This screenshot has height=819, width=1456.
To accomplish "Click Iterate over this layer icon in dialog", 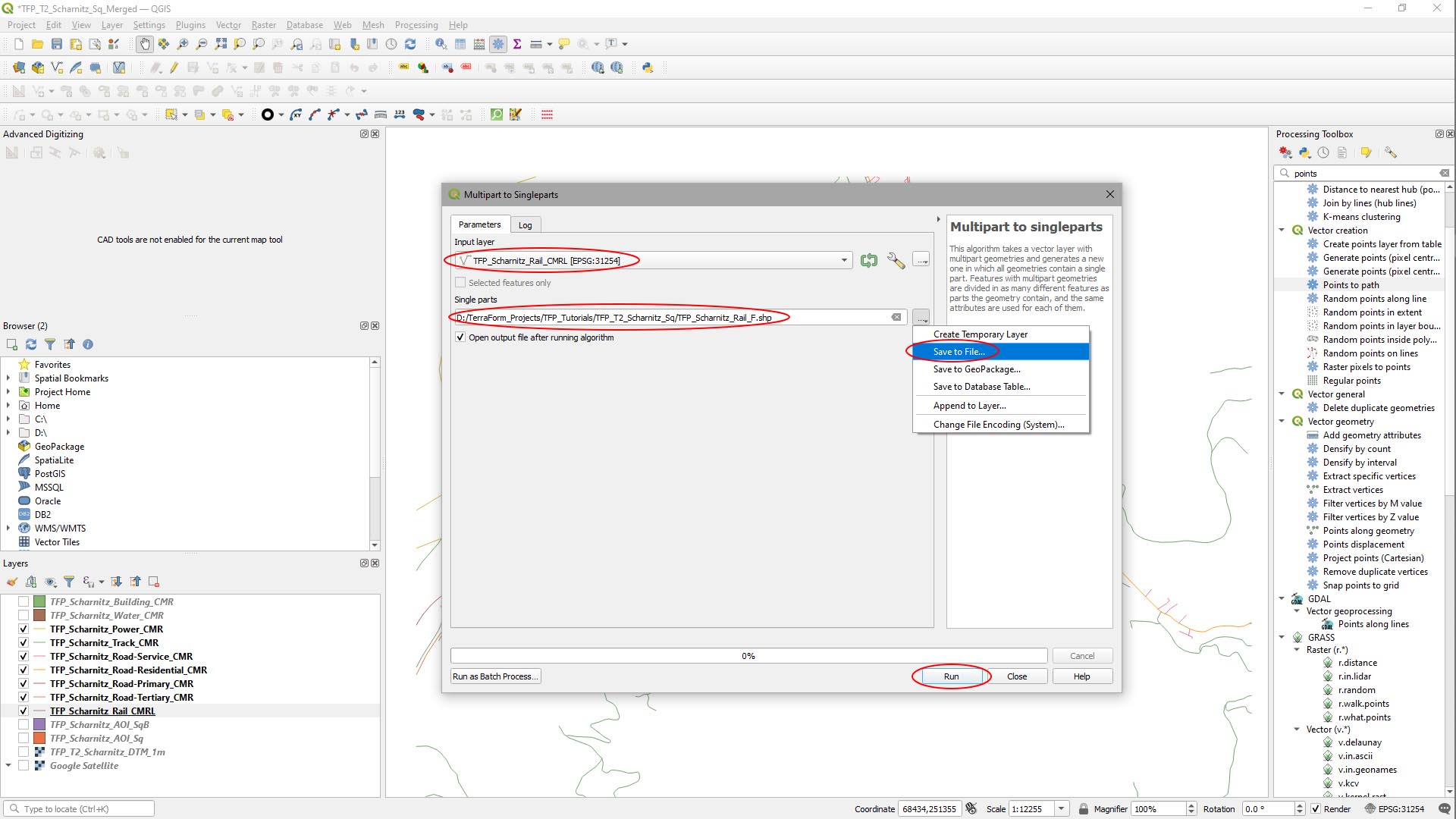I will tap(869, 260).
